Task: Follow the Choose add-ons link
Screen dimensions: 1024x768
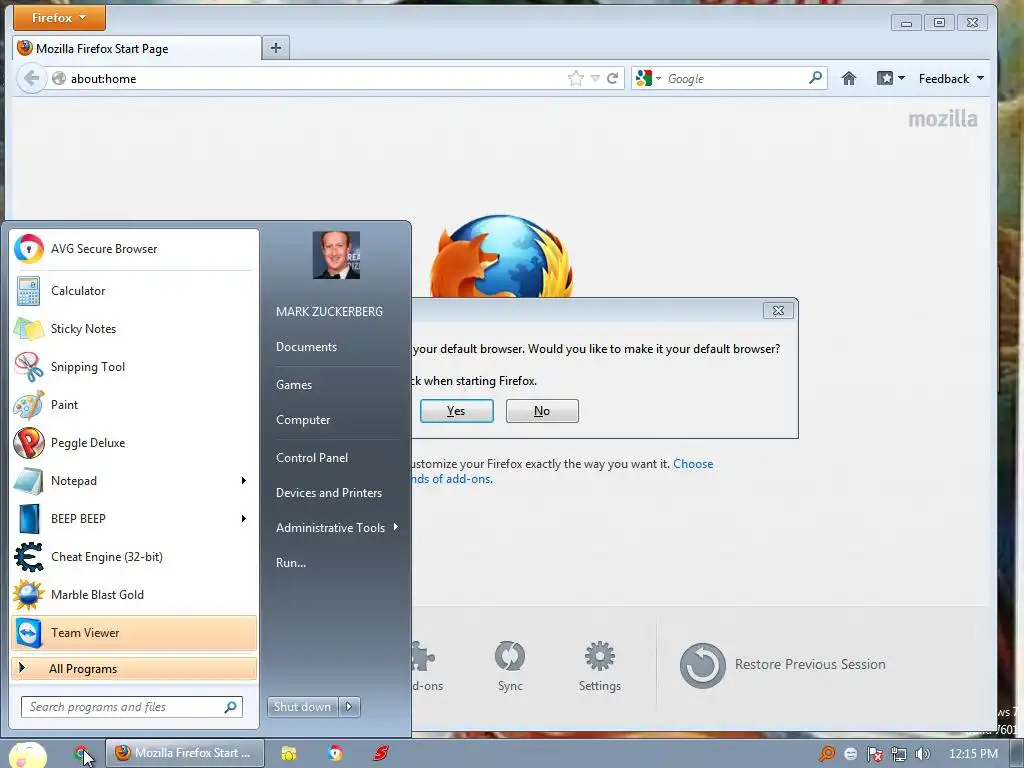Action: (693, 464)
